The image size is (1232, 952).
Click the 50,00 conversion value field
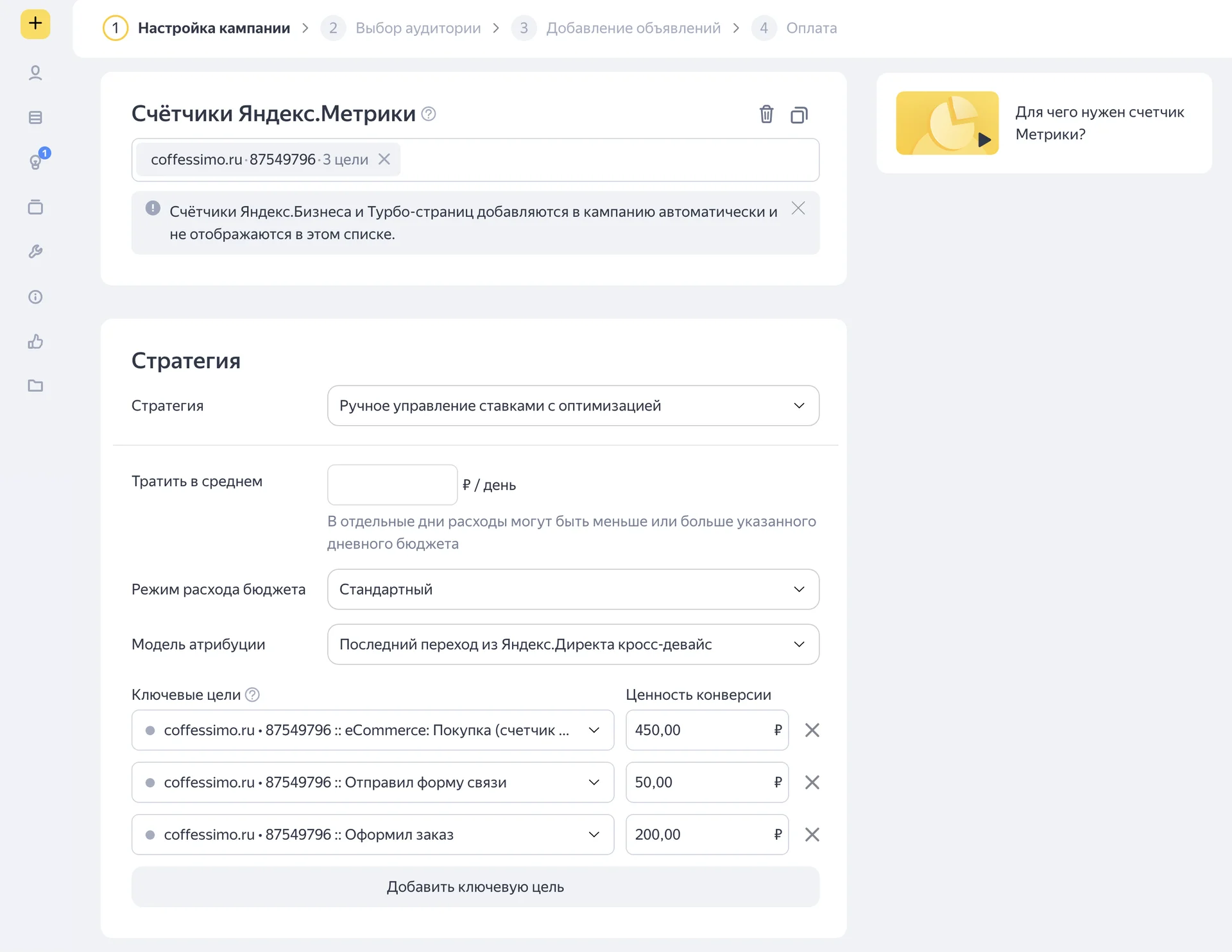coord(707,782)
